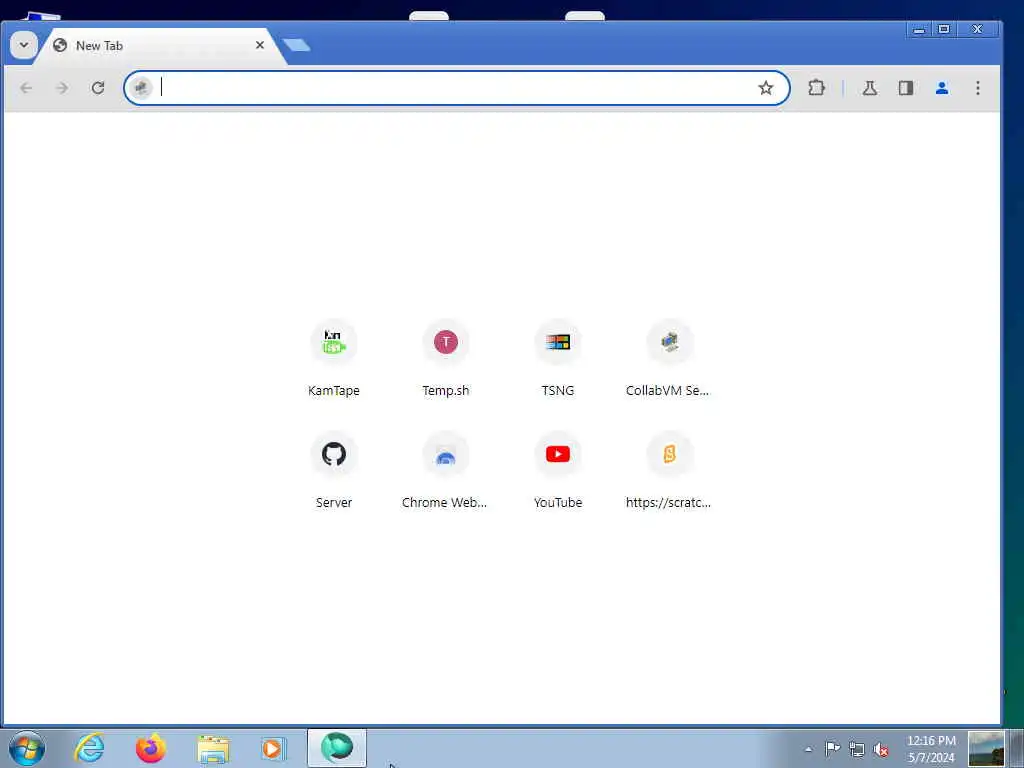Open a new tab with the new-tab button

click(297, 45)
